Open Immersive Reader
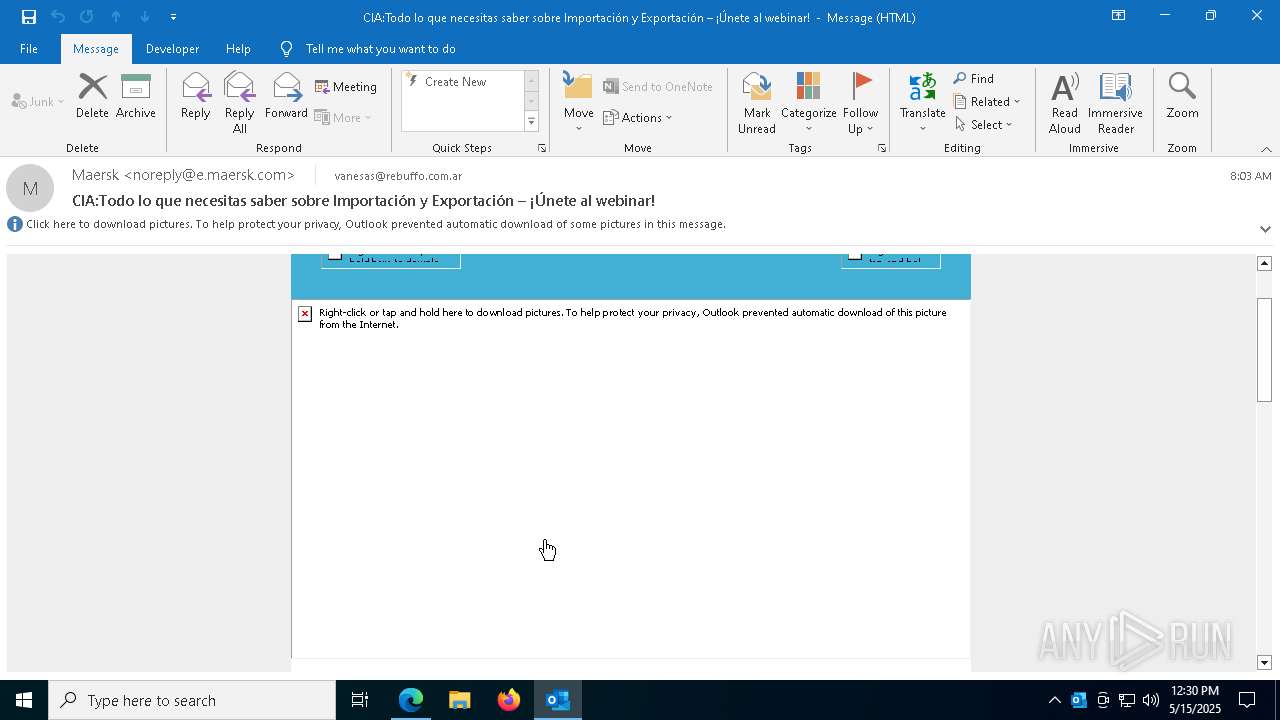Screen dimensions: 1280x720 [1115, 103]
